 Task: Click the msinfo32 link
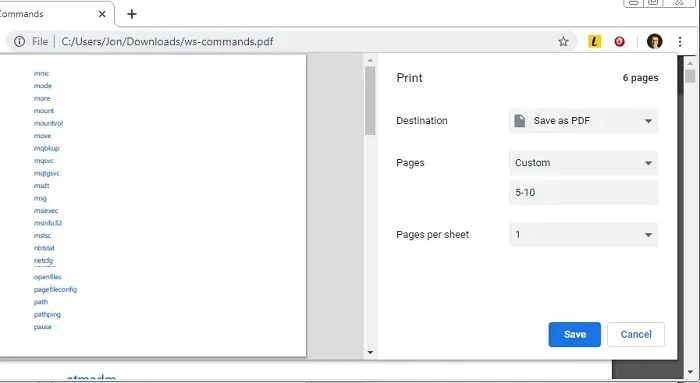48,223
